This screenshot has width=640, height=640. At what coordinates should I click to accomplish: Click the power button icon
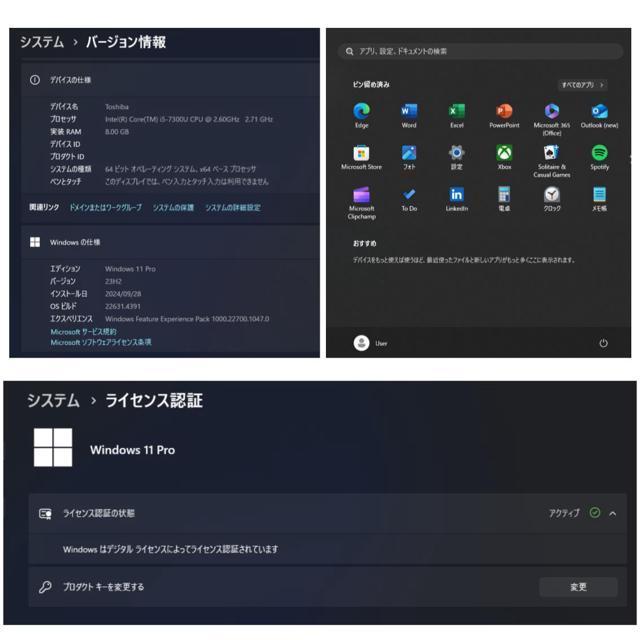[603, 343]
